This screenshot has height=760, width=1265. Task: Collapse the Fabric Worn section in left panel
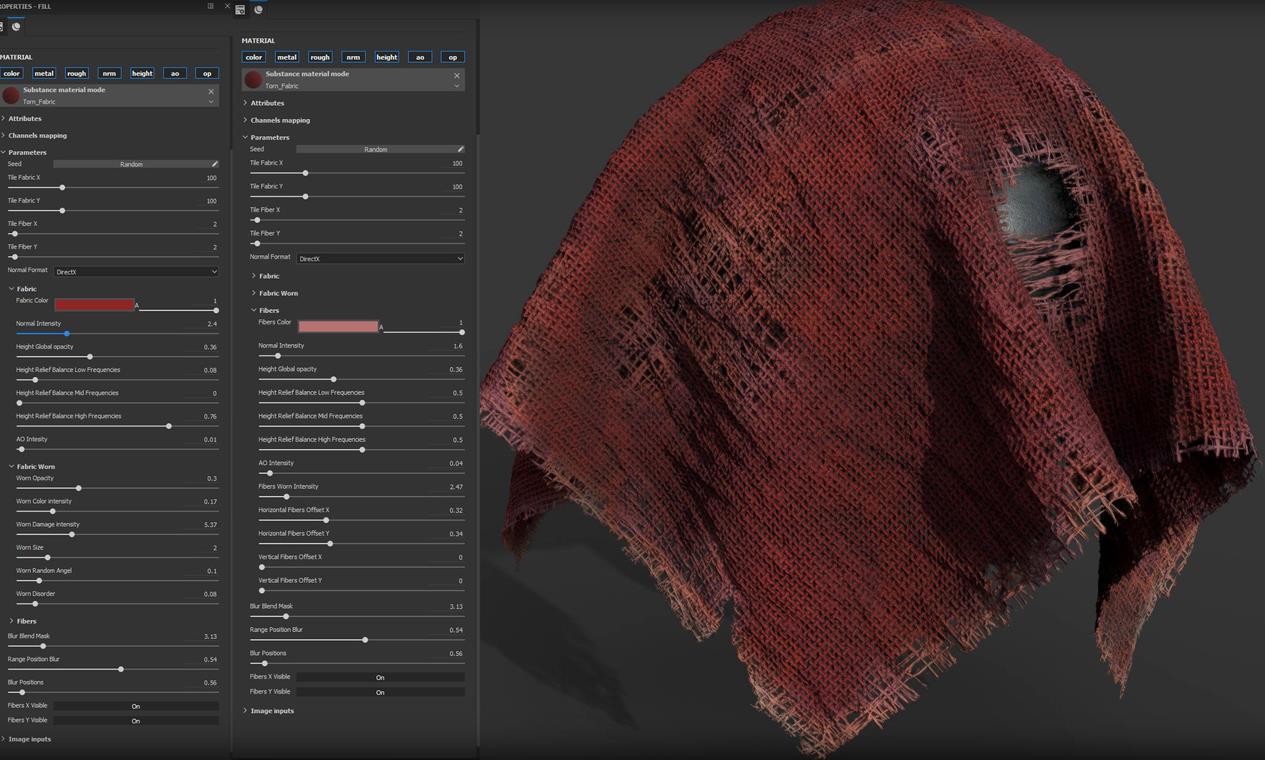tap(36, 467)
